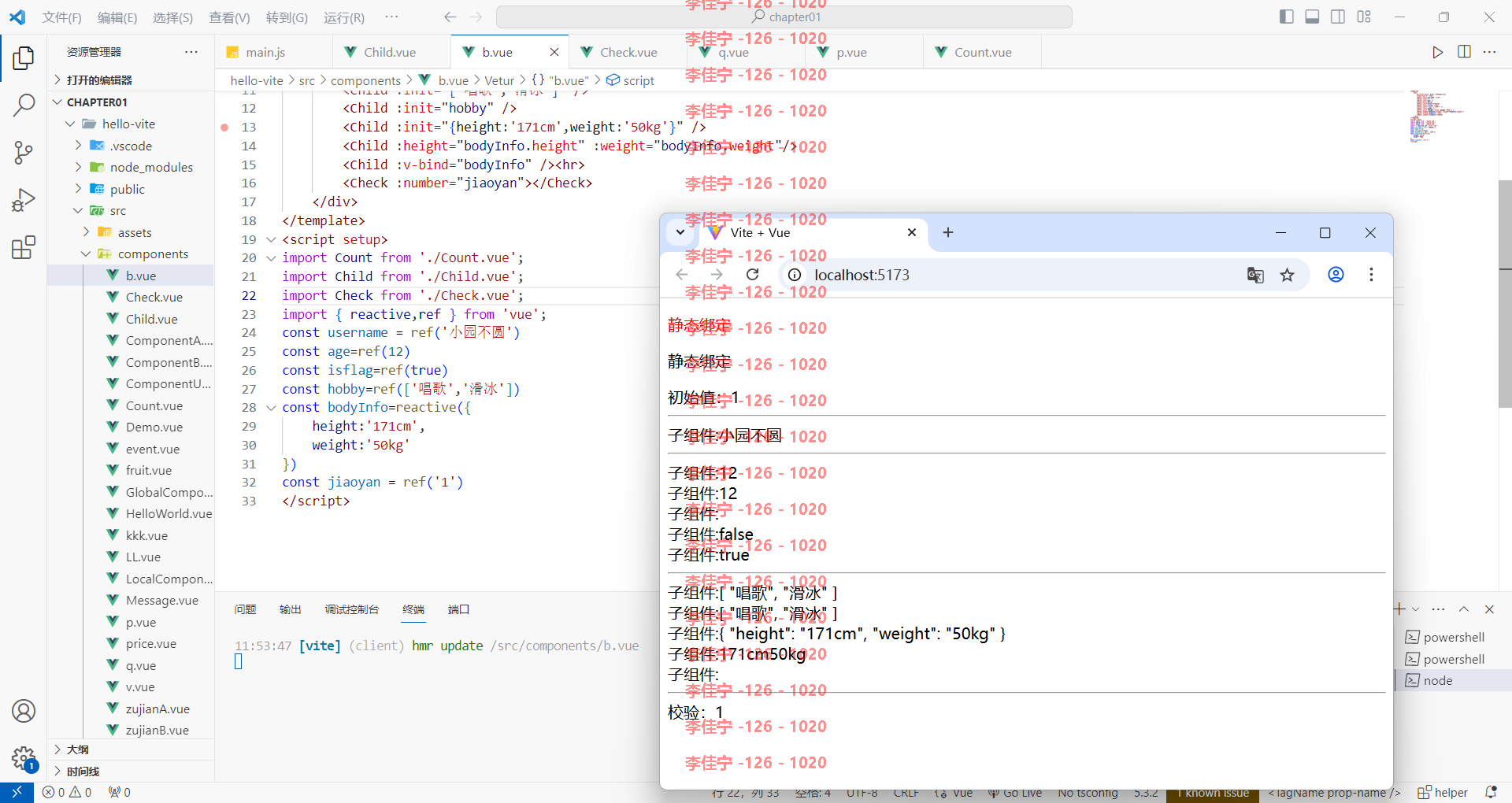This screenshot has width=1512, height=803.
Task: Open explorer more actions ellipsis
Action: click(191, 52)
